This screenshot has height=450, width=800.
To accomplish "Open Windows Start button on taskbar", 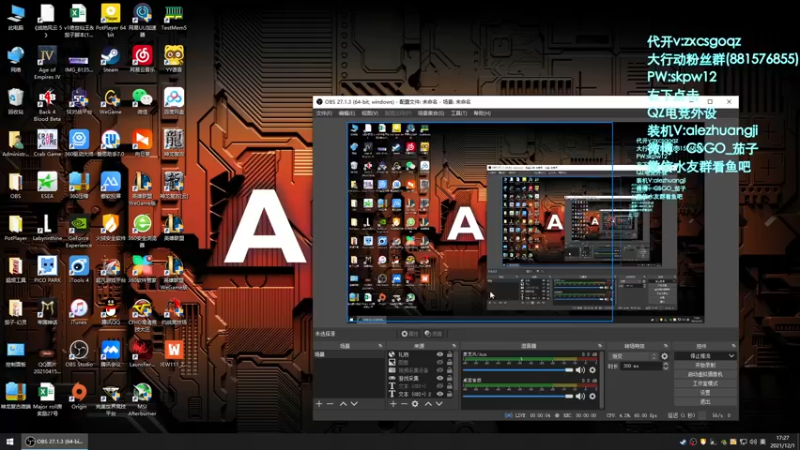I will pyautogui.click(x=9, y=441).
